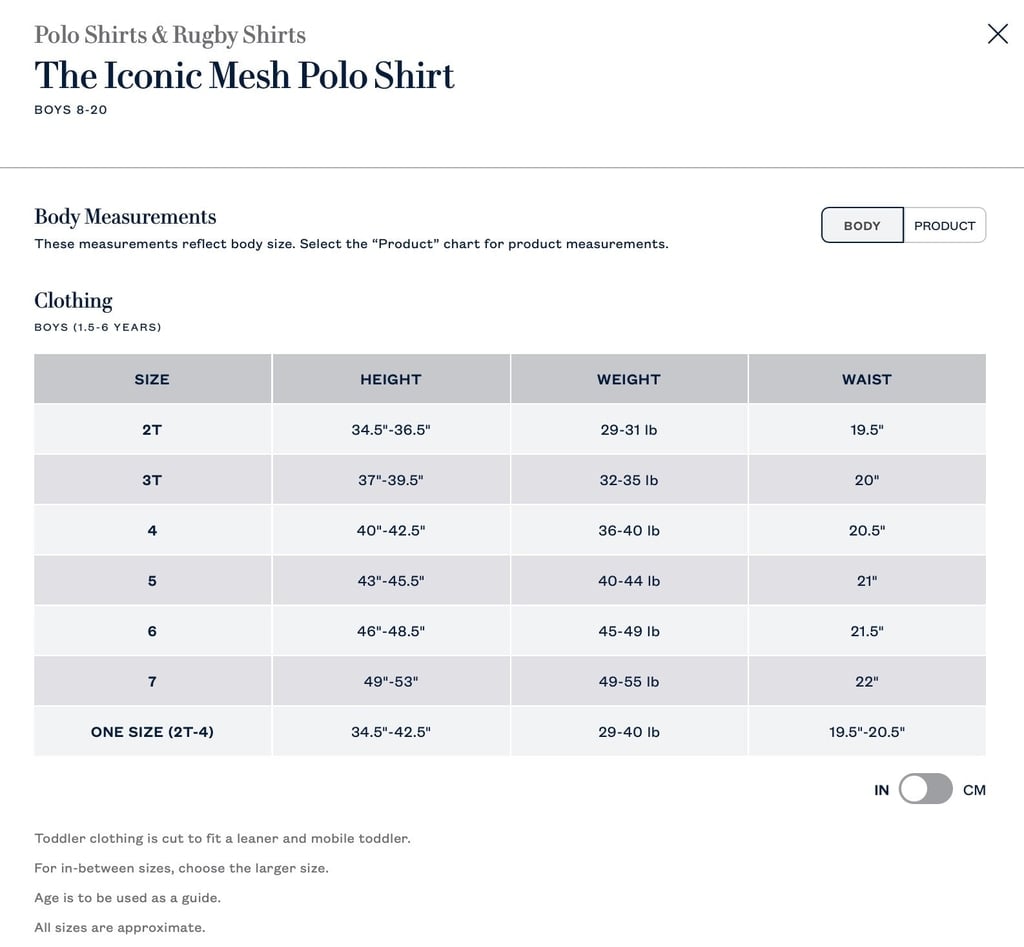Select the 3T size row
Viewport: 1024px width, 947px height.
509,479
